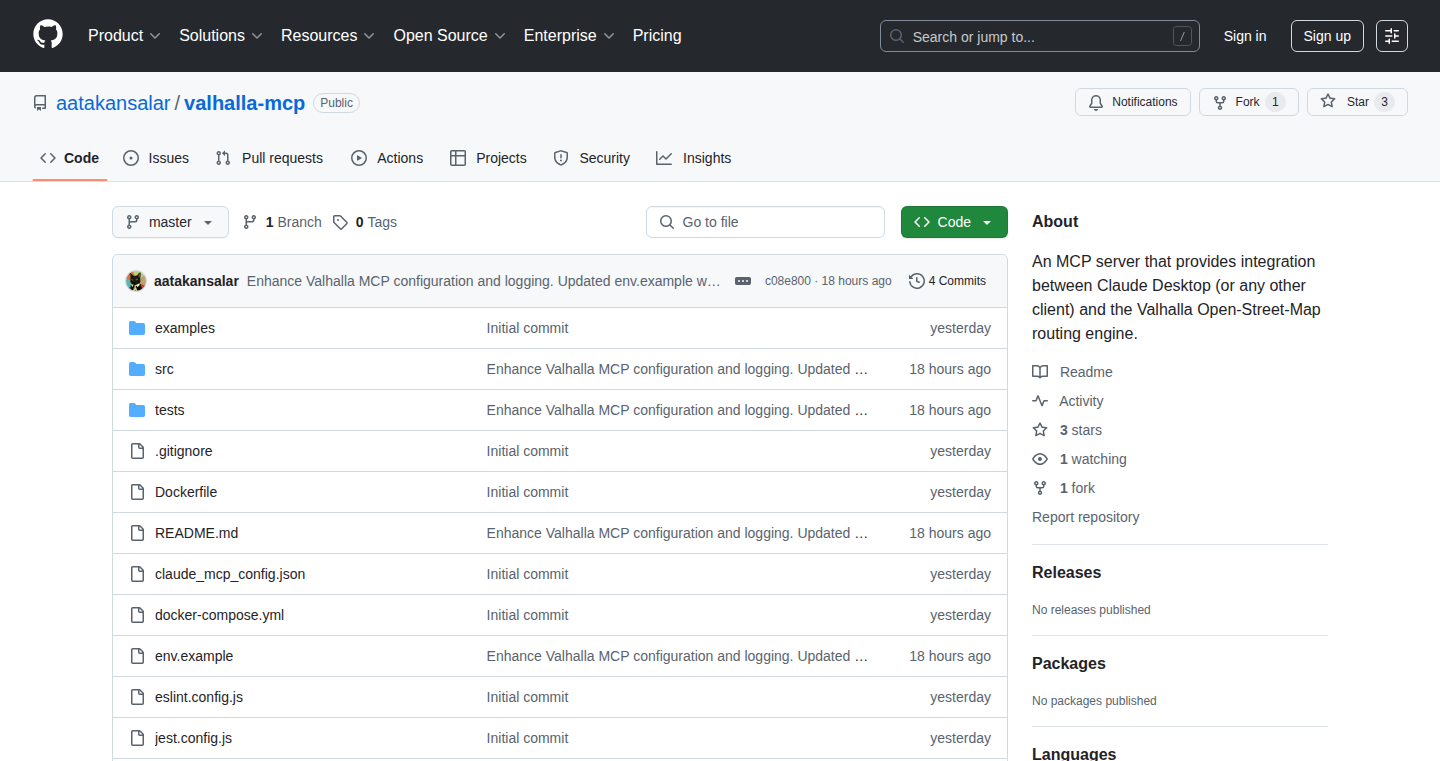Switch to the Security tab
The image size is (1440, 761).
click(592, 158)
